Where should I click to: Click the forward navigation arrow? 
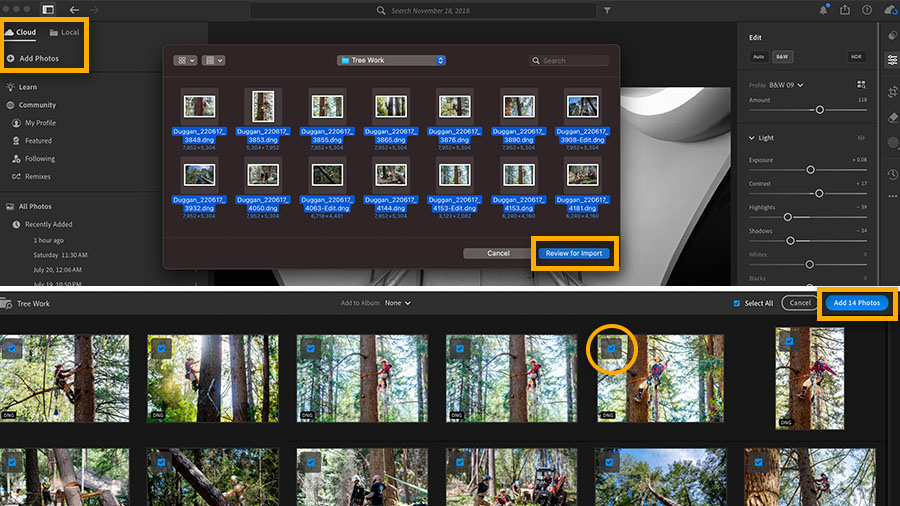coord(94,10)
